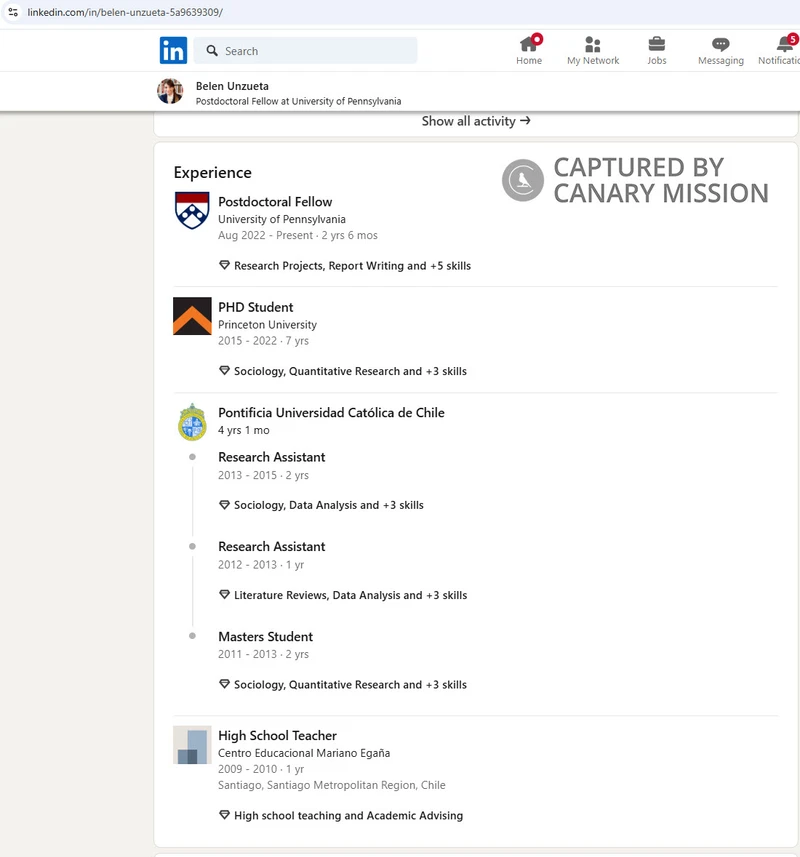The height and width of the screenshot is (857, 800).
Task: Click Belen Unzueta name in sticky header
Action: pos(232,86)
